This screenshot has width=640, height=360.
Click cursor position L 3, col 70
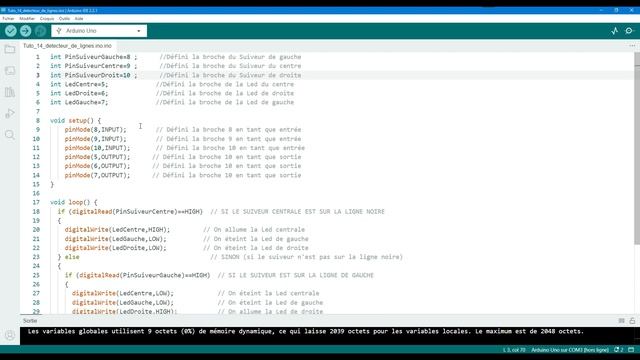tap(514, 350)
